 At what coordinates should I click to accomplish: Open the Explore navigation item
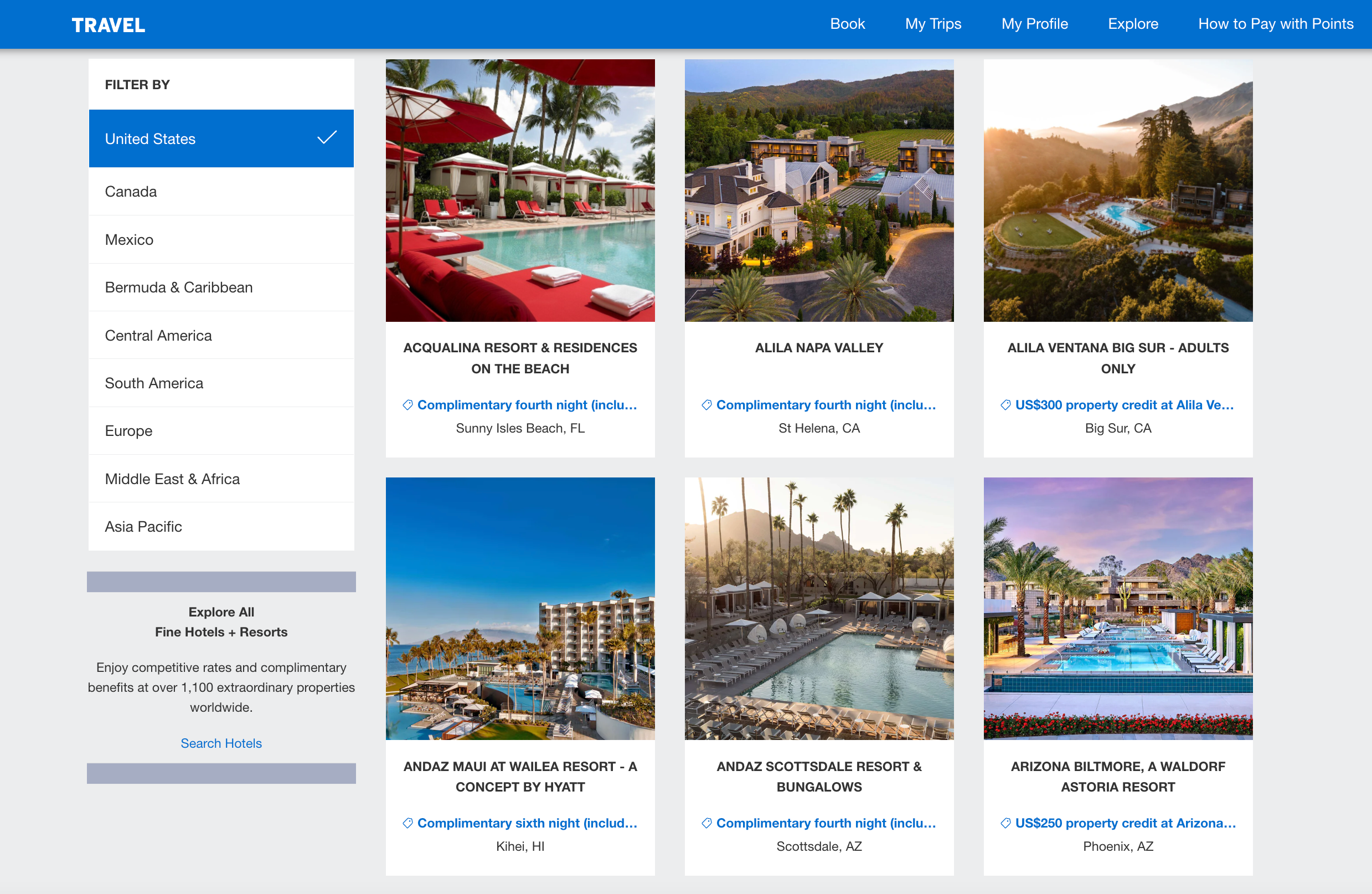1132,24
